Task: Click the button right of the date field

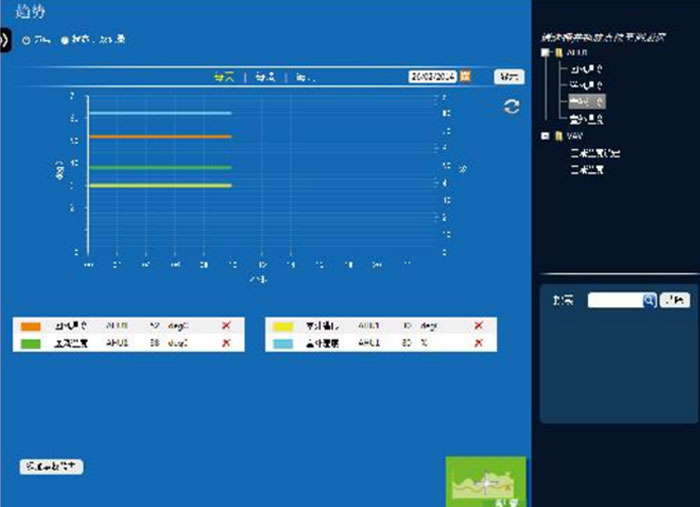Action: pyautogui.click(x=508, y=76)
